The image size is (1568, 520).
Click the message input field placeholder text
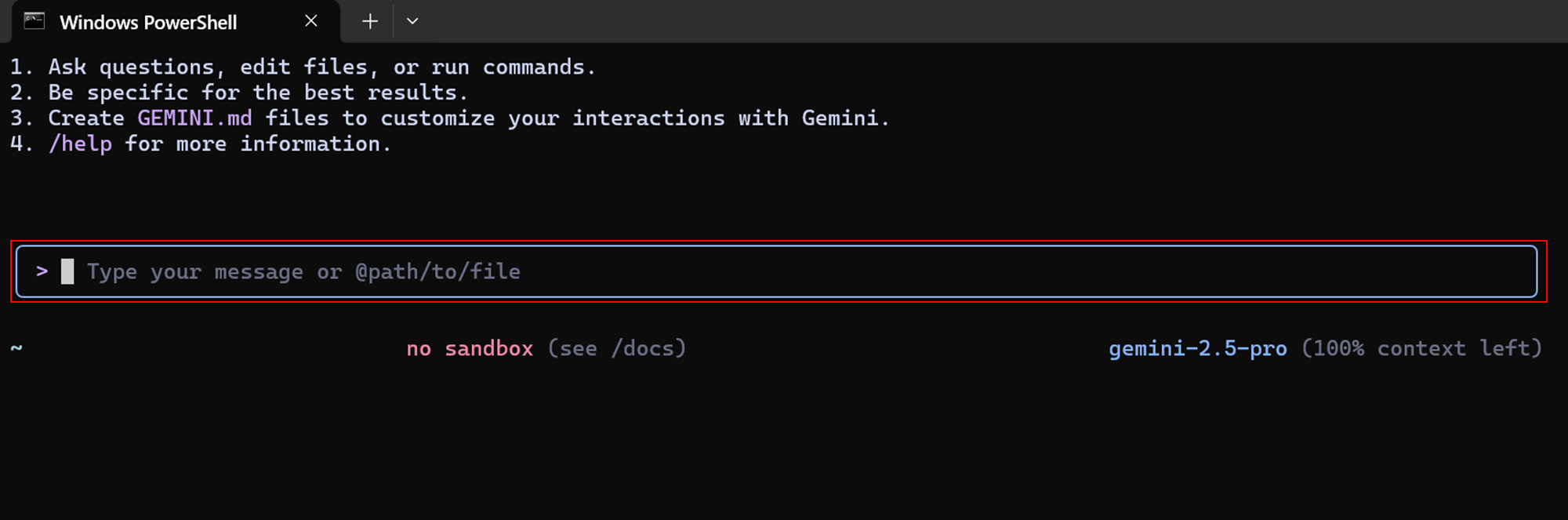[303, 271]
